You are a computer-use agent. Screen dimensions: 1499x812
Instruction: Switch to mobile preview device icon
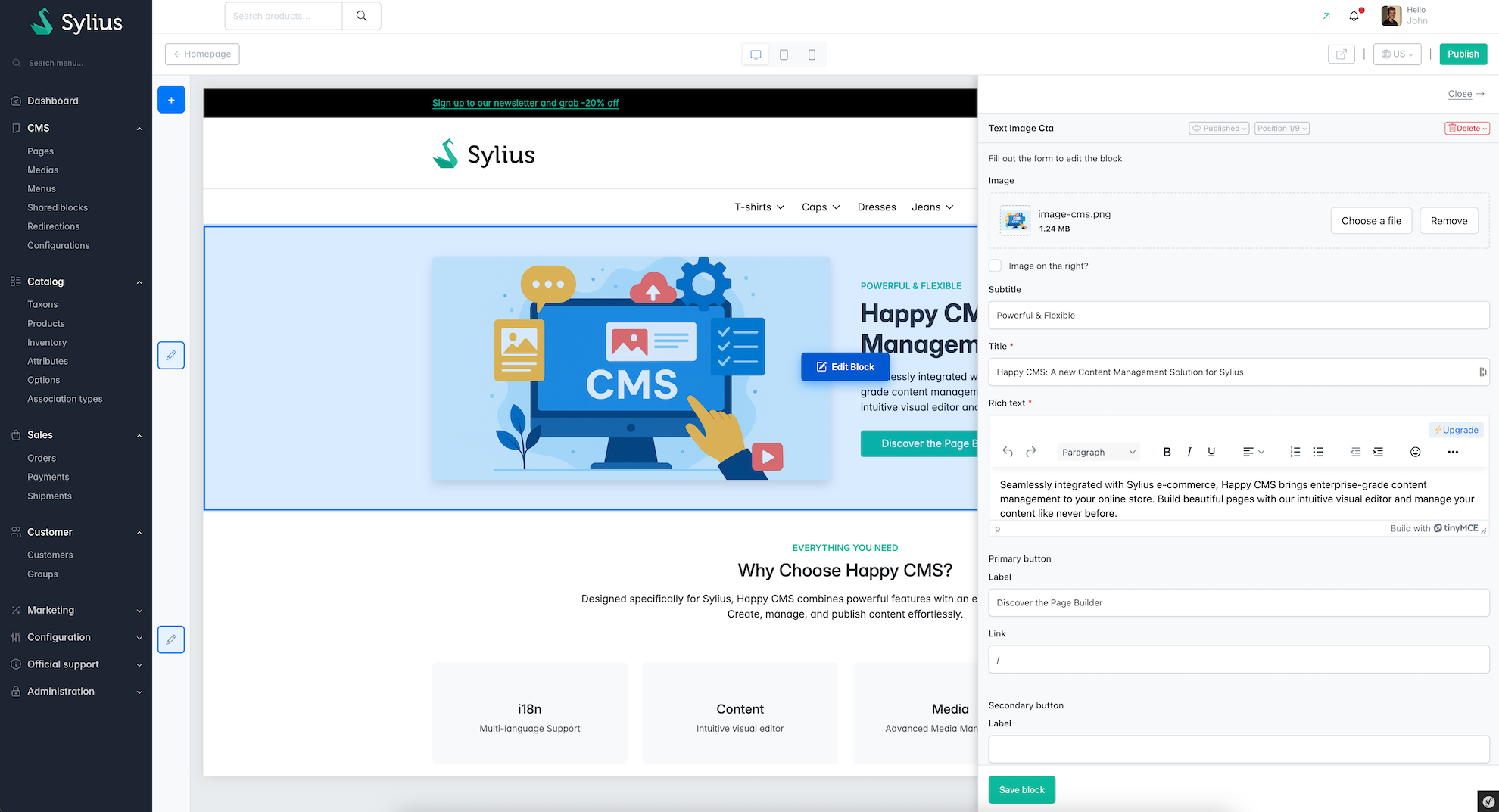tap(812, 54)
